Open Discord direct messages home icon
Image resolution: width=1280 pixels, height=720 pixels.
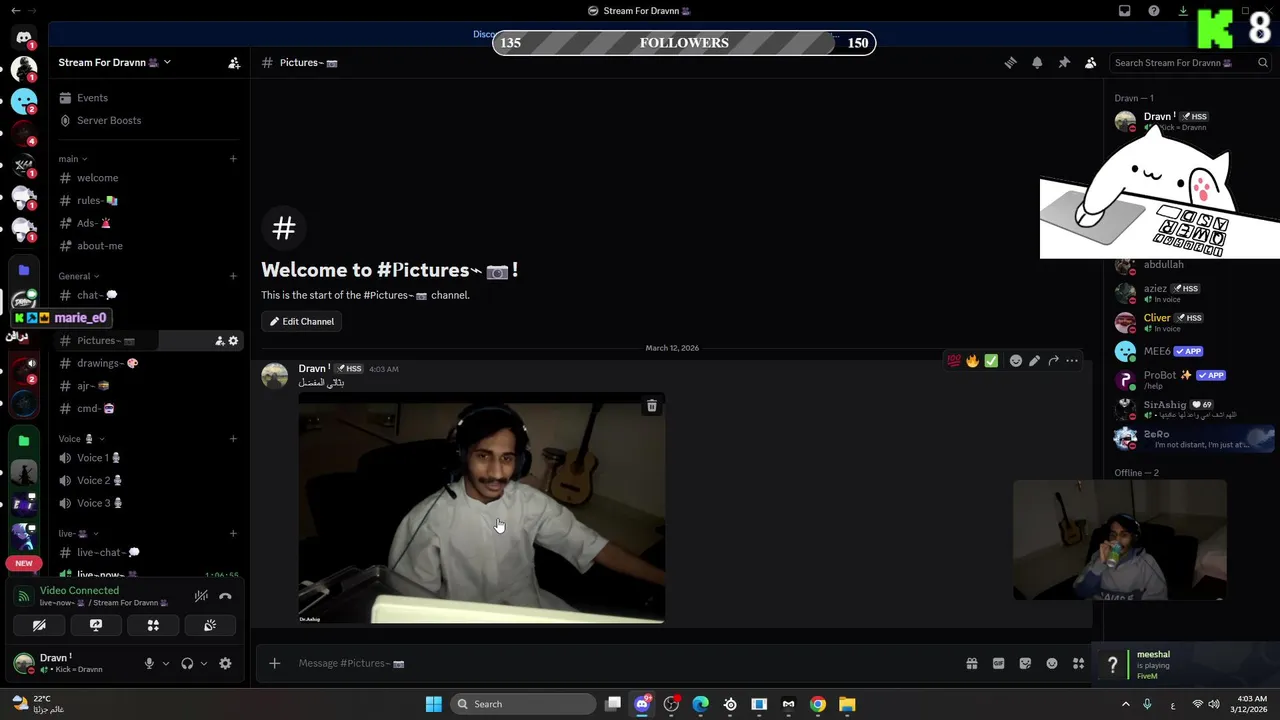click(x=24, y=38)
